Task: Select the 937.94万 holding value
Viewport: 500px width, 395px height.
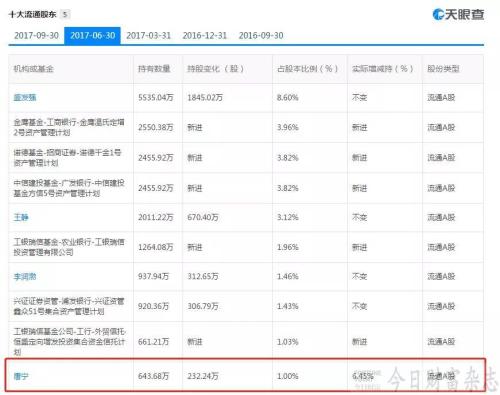Action: tap(154, 276)
